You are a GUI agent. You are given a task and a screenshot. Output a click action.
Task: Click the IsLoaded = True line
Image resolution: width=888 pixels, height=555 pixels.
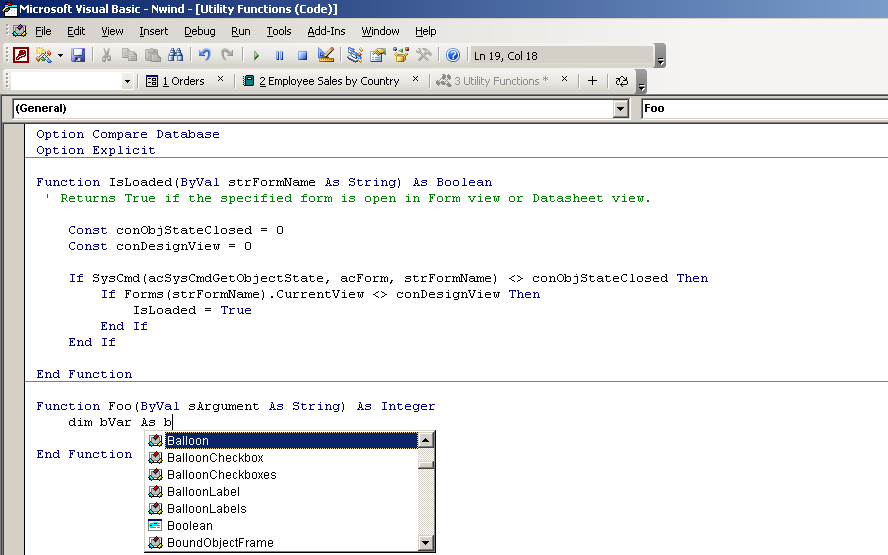[192, 310]
